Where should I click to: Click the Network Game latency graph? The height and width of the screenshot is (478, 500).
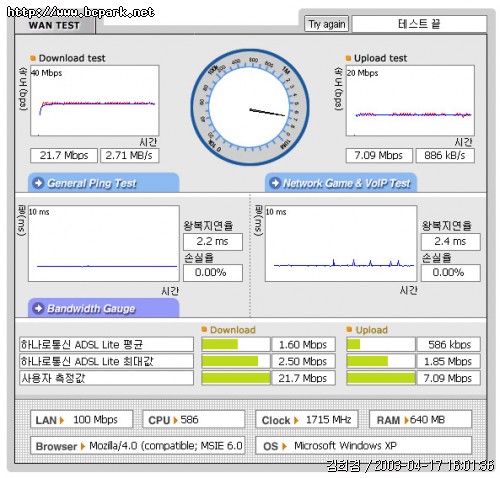click(341, 244)
